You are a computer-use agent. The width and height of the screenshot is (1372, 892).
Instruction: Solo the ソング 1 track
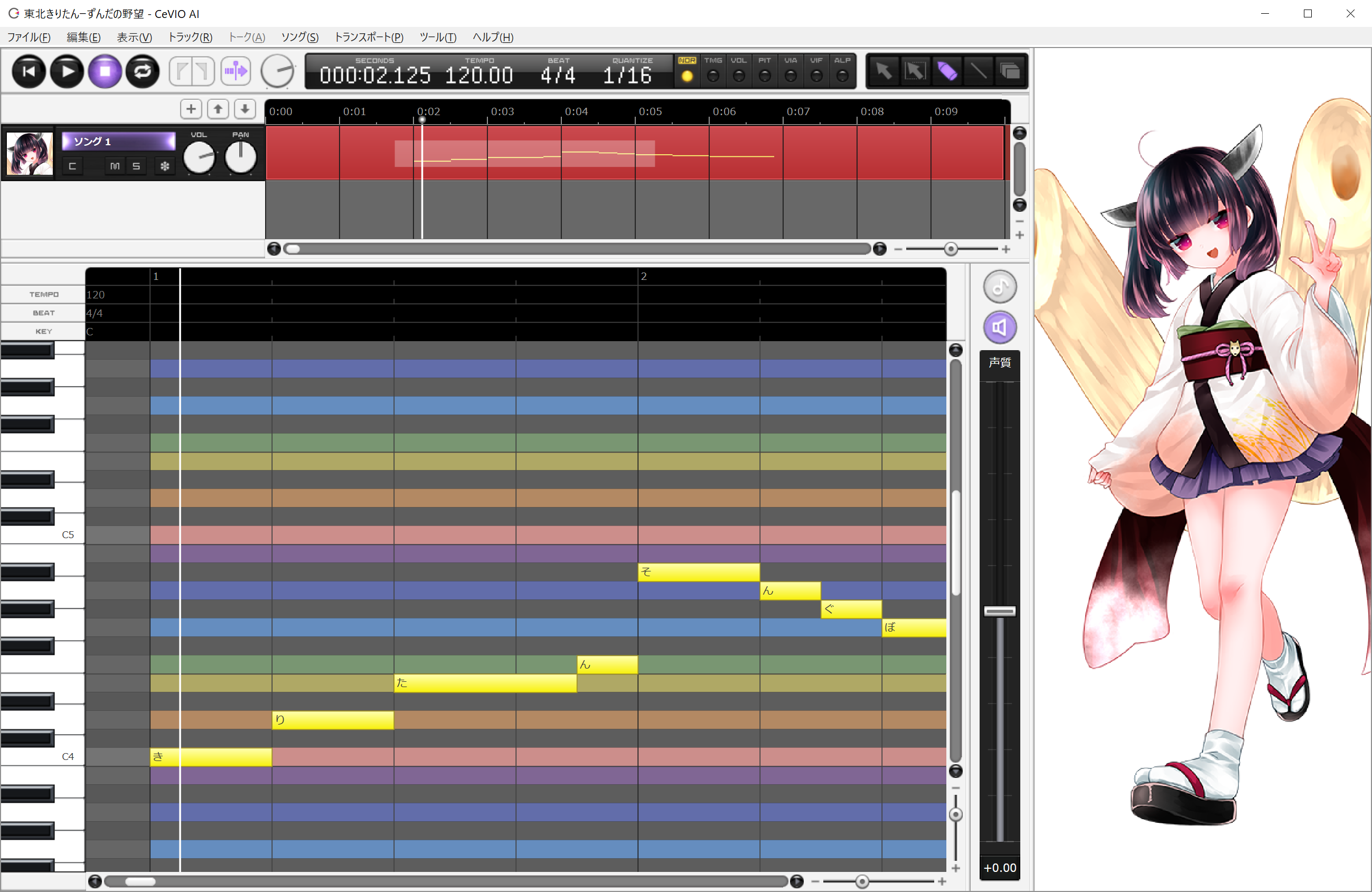pos(136,166)
